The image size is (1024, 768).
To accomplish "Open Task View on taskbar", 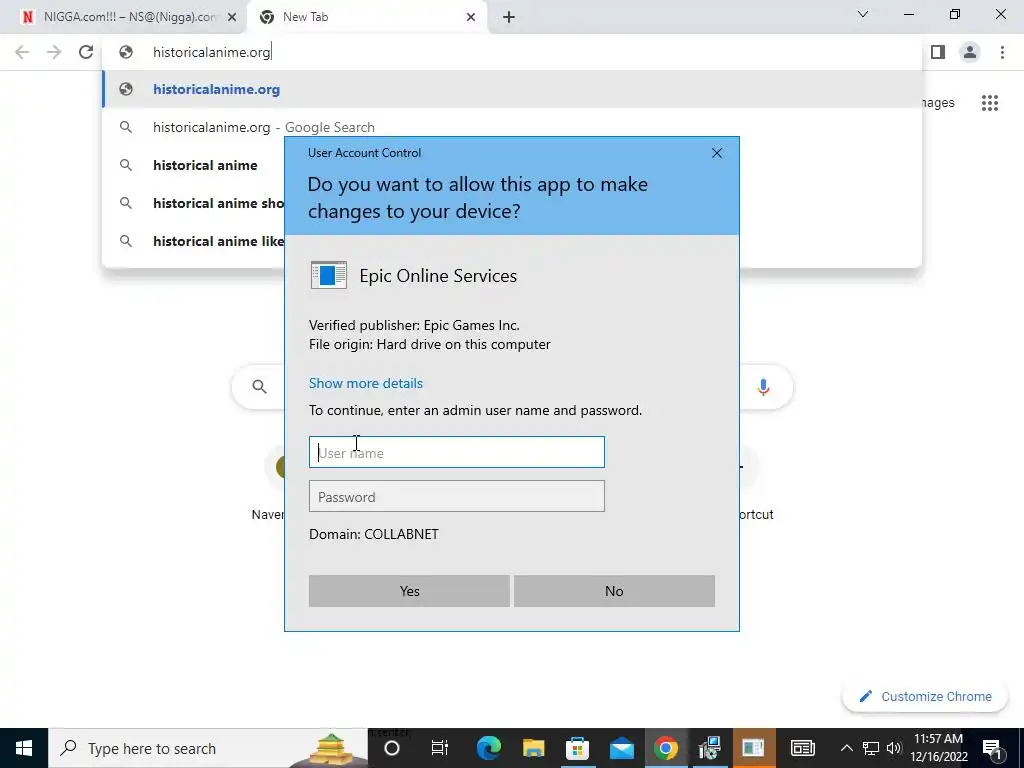I will [x=440, y=748].
